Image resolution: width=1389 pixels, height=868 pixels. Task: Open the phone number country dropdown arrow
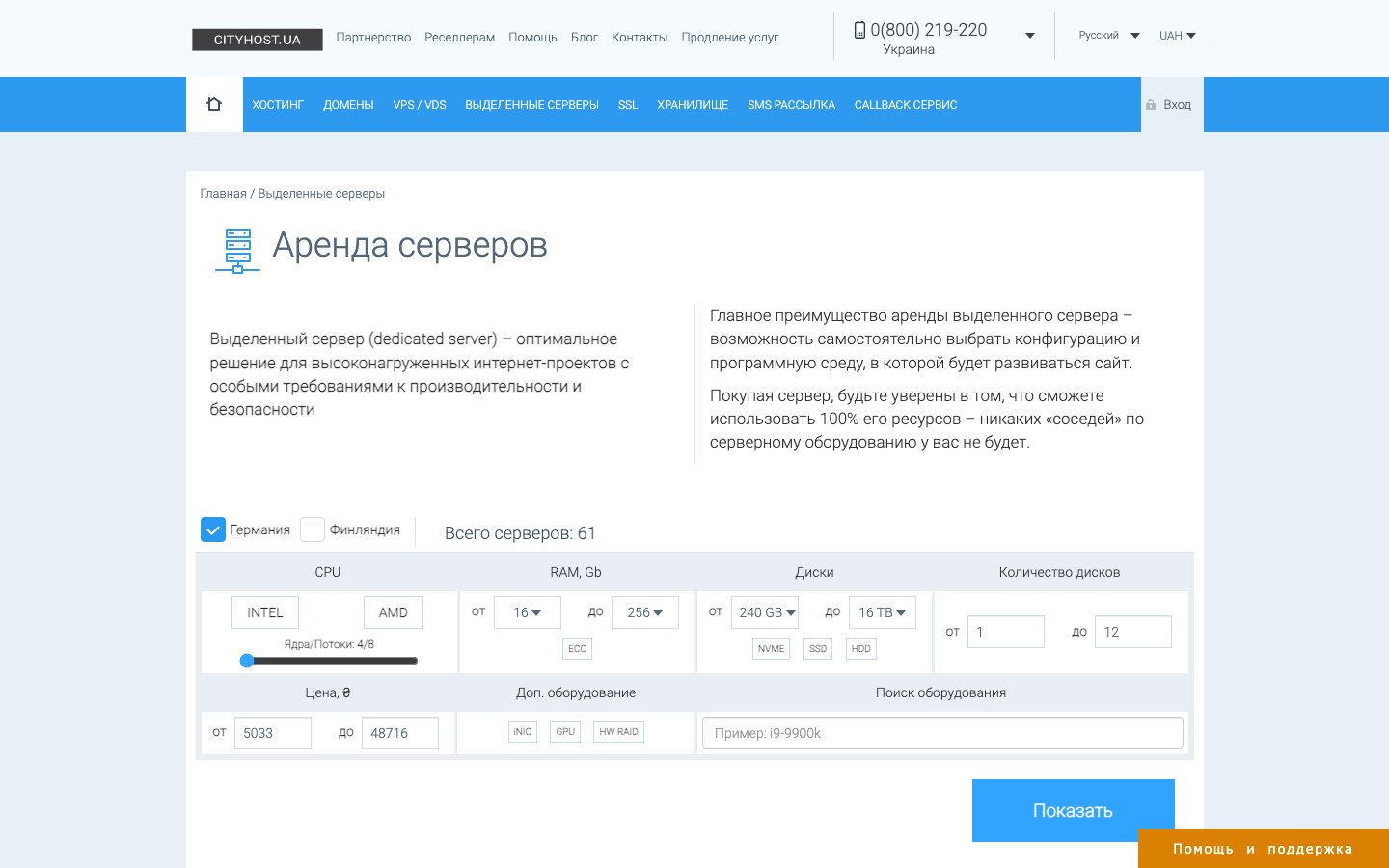point(1030,36)
